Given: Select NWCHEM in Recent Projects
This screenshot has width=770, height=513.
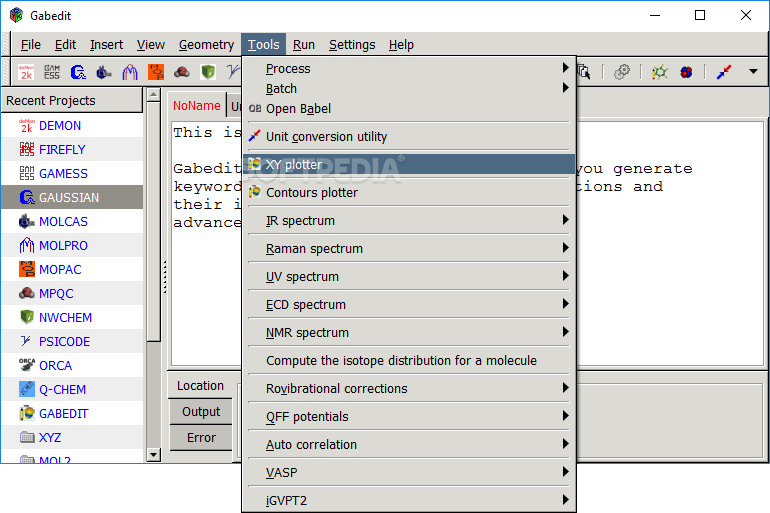Looking at the screenshot, I should point(72,318).
